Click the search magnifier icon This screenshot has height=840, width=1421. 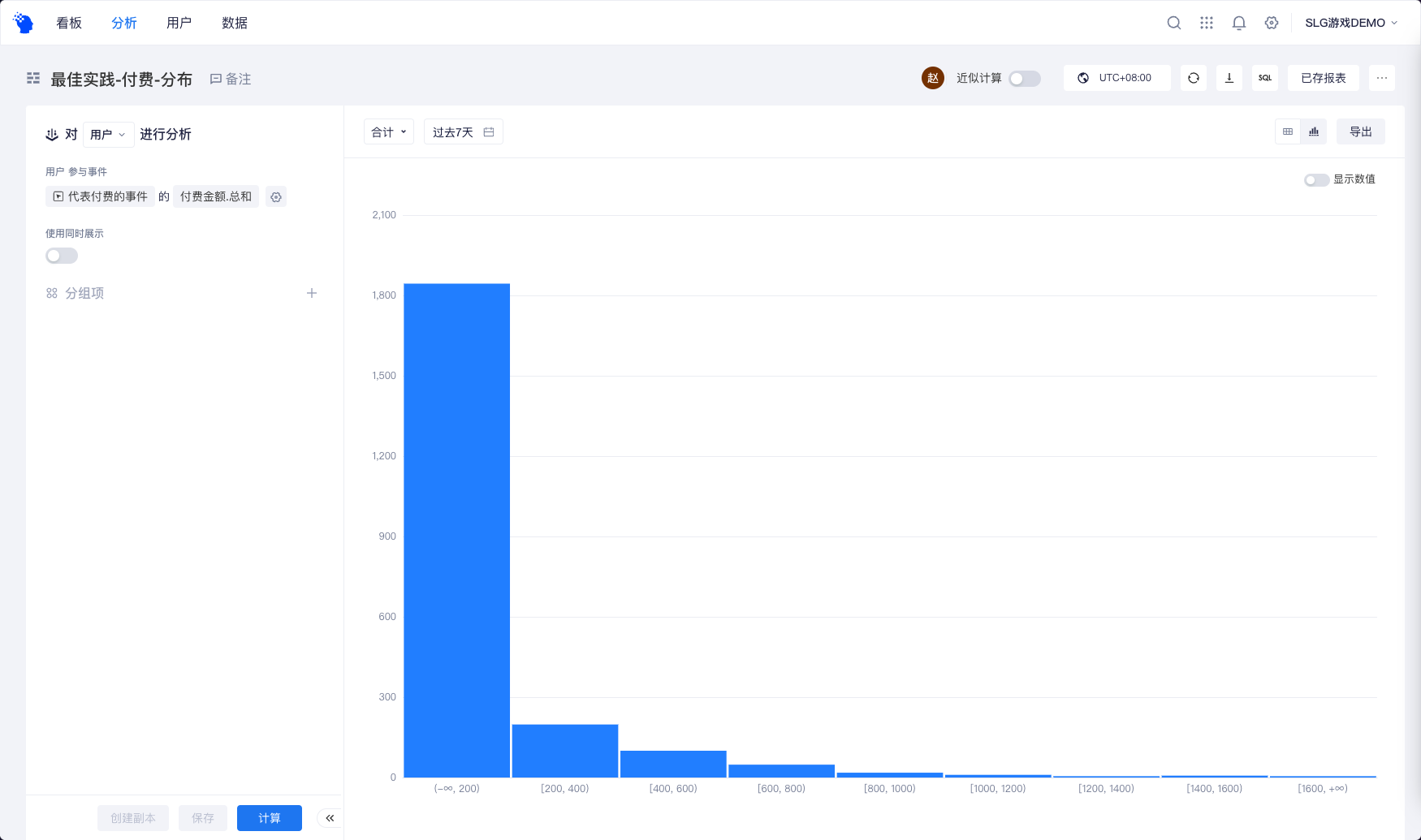pyautogui.click(x=1174, y=23)
